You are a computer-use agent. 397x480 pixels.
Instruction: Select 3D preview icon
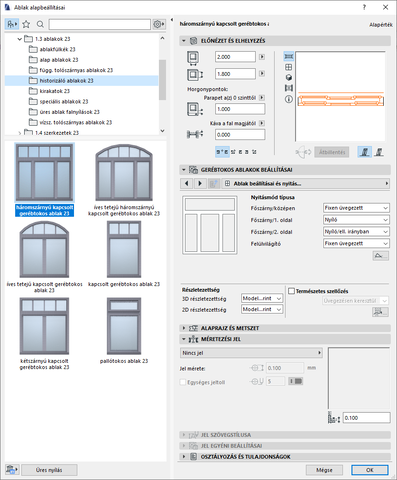click(289, 78)
